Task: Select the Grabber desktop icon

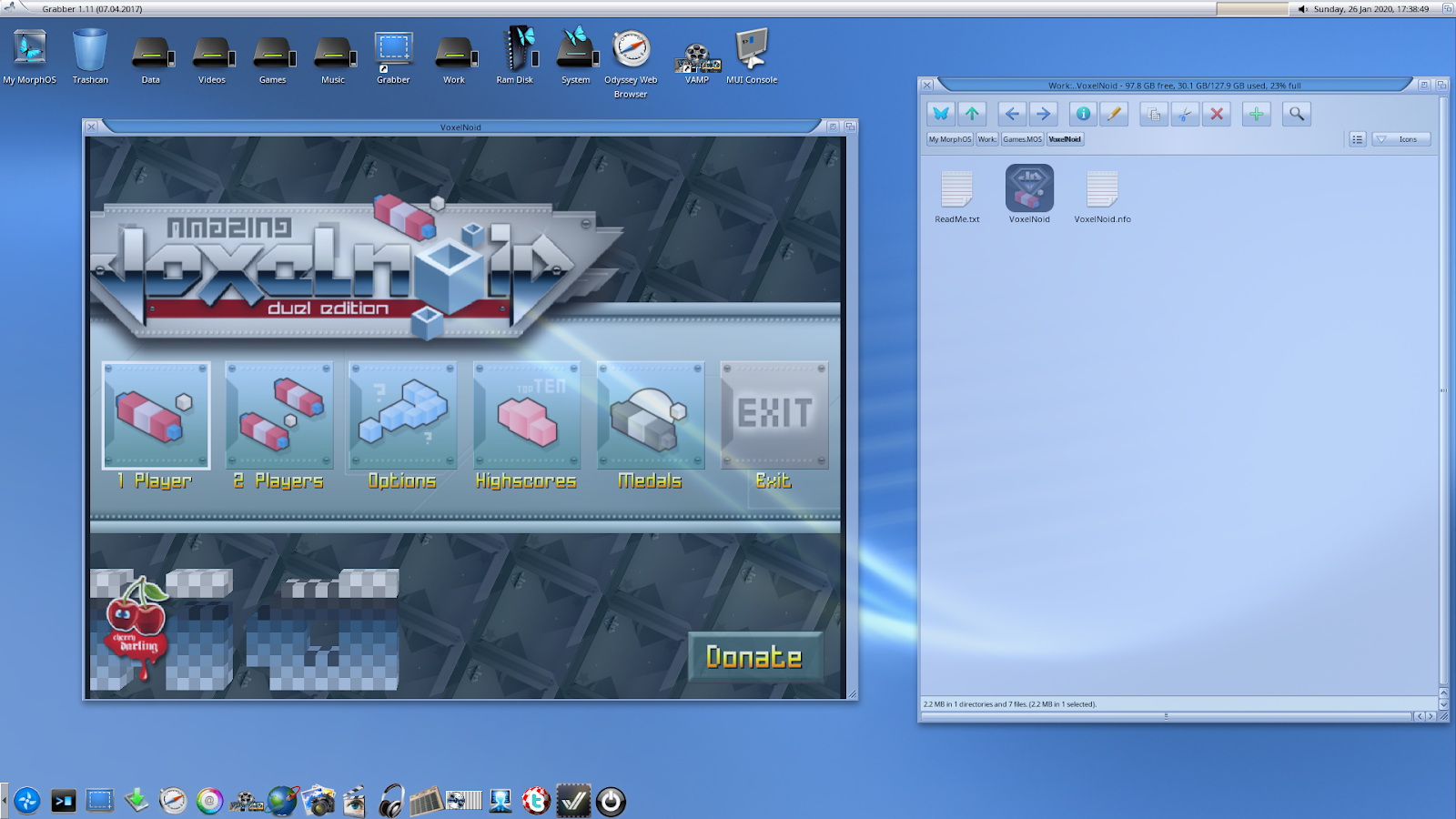Action: point(394,57)
